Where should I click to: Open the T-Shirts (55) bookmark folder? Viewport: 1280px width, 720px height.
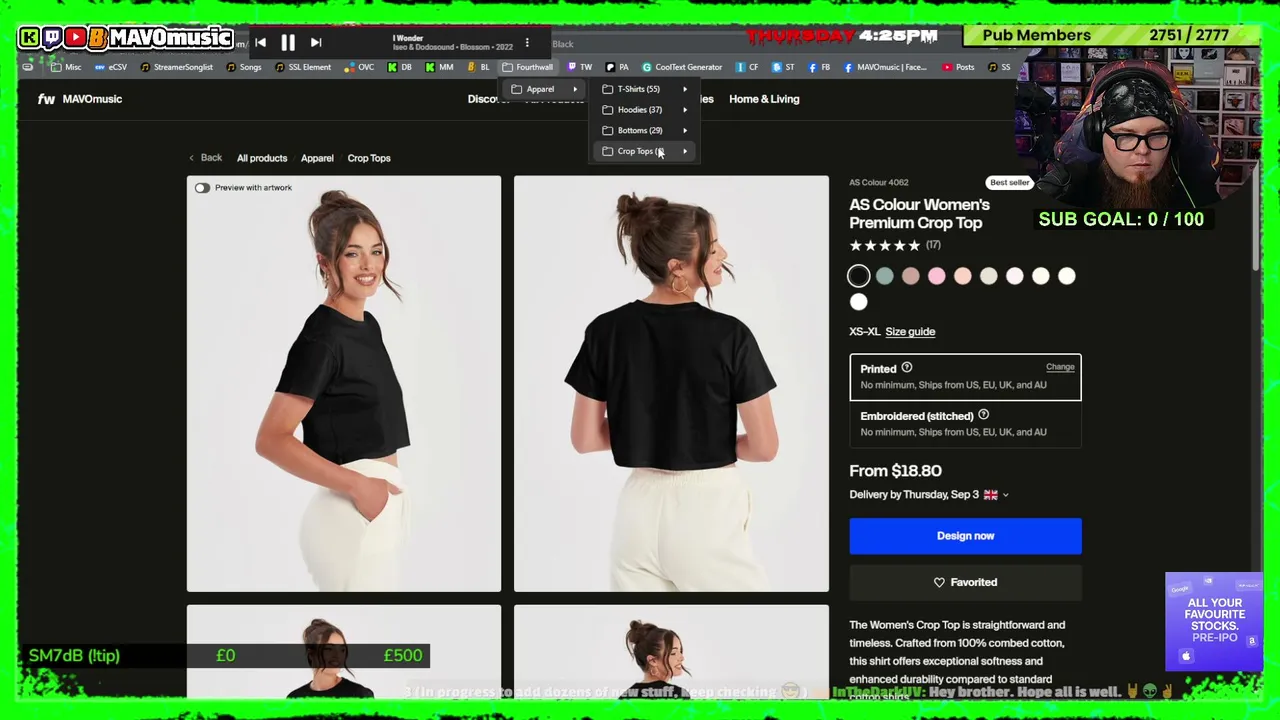click(645, 89)
